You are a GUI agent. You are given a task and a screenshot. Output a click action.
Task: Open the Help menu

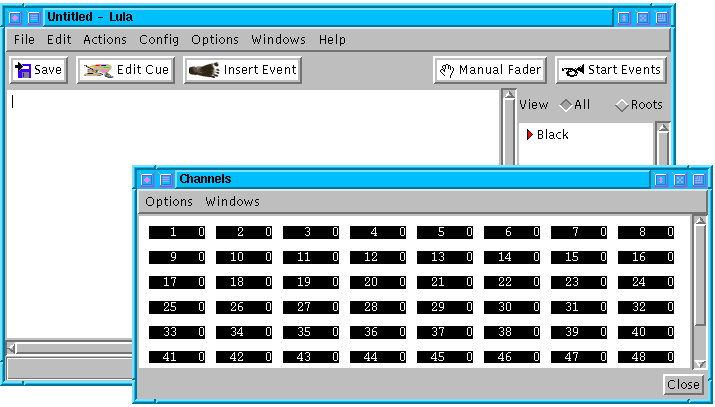coord(332,40)
